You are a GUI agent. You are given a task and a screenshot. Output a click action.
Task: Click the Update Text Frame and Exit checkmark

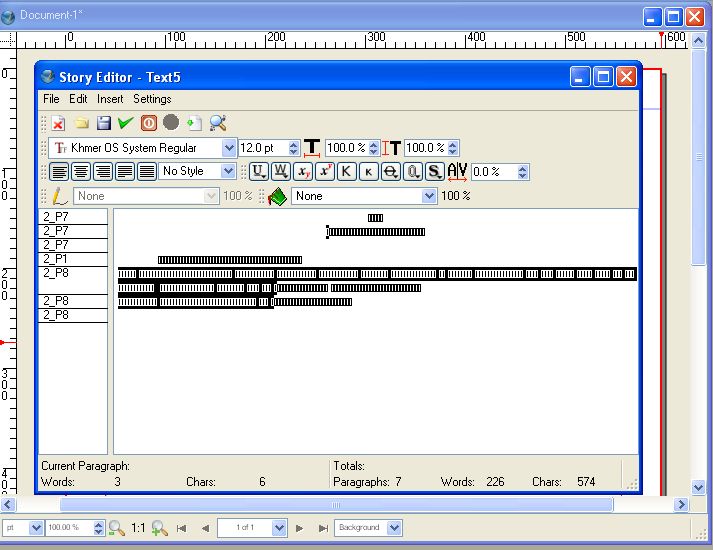coord(125,123)
